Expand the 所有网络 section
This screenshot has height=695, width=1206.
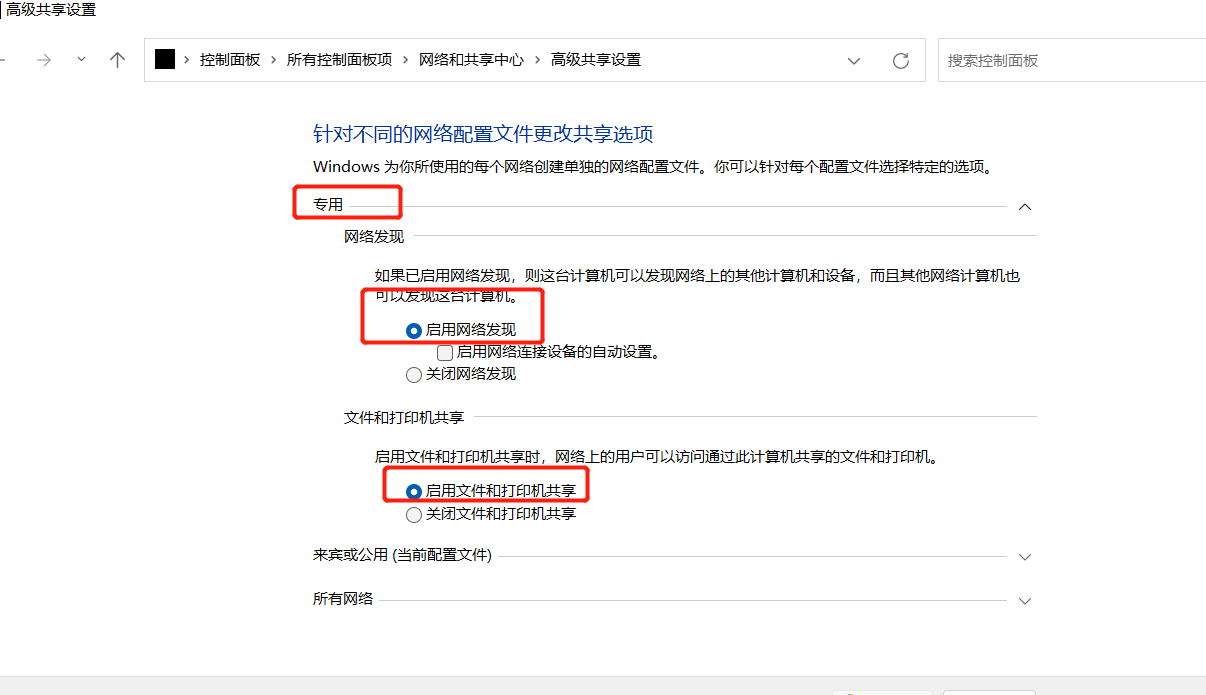(x=1024, y=601)
